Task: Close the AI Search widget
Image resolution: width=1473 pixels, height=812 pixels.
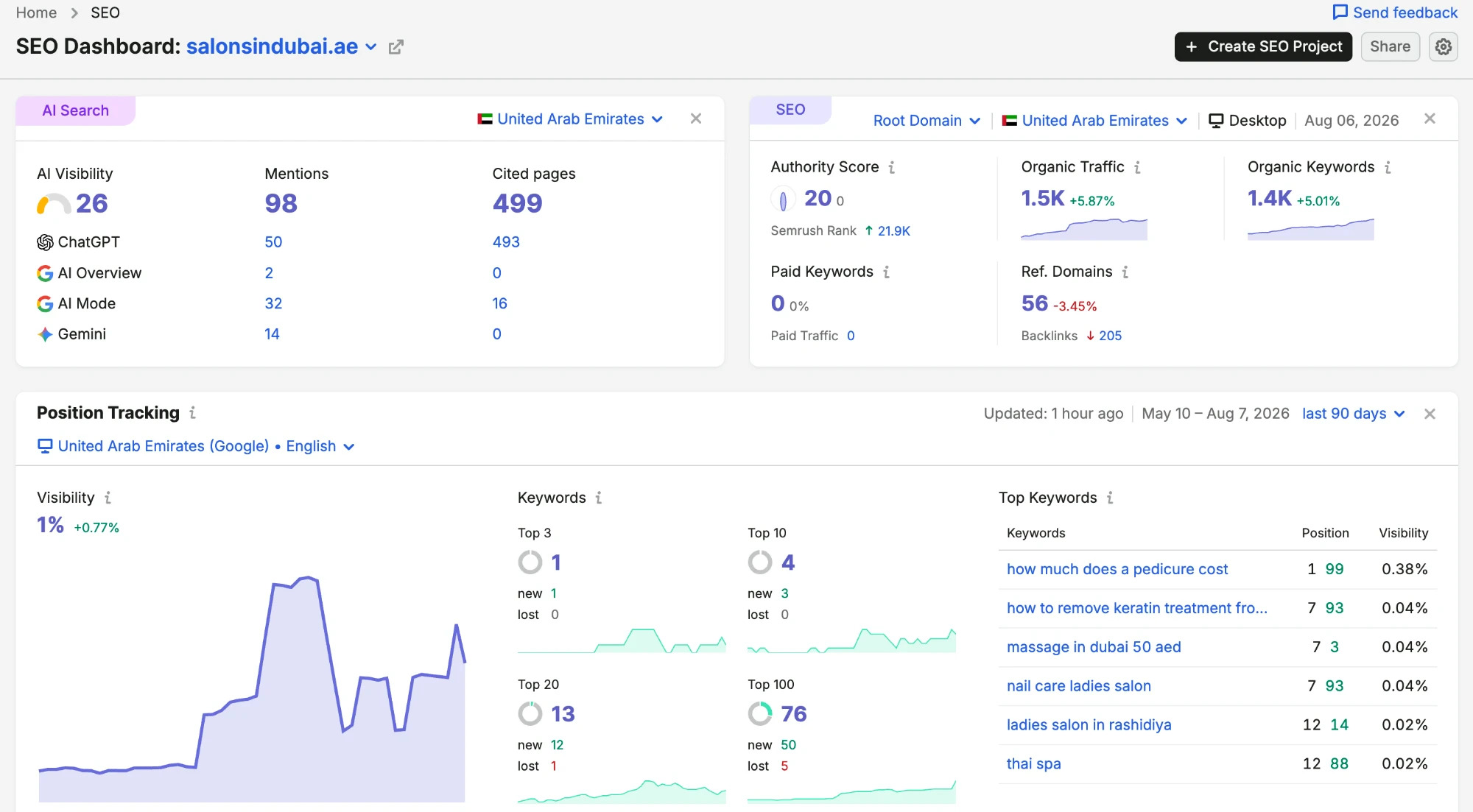Action: pos(696,119)
